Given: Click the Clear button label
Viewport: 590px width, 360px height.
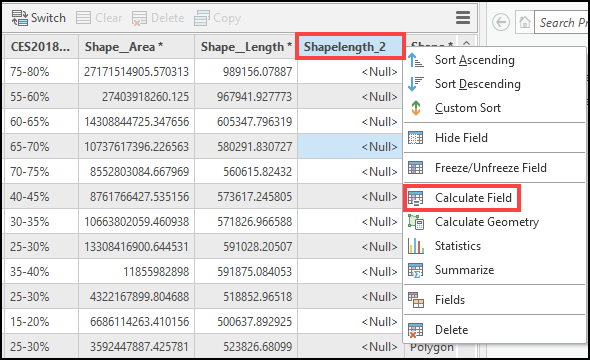Looking at the screenshot, I should click(x=108, y=18).
